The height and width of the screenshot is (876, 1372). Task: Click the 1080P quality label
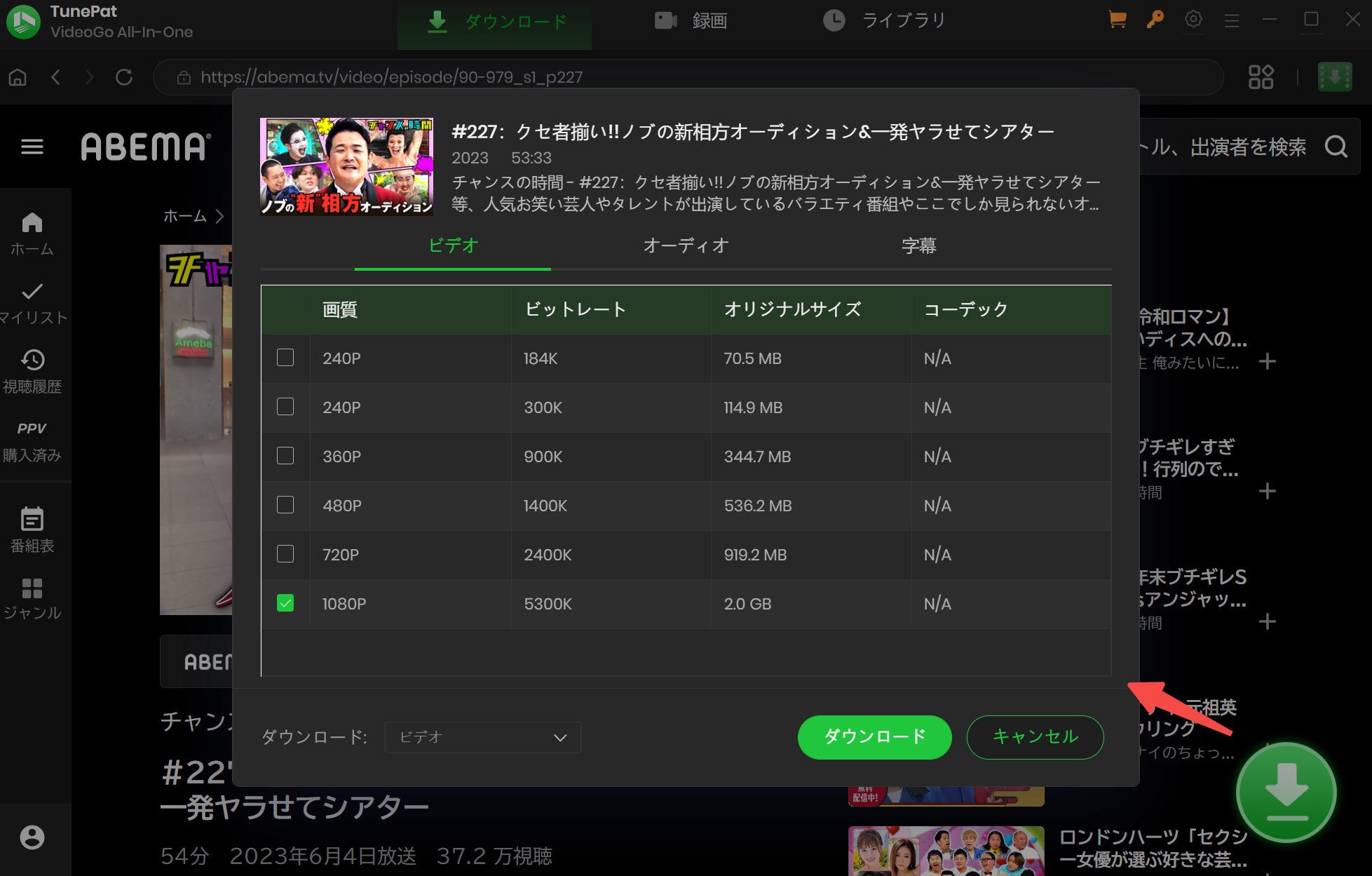point(344,604)
